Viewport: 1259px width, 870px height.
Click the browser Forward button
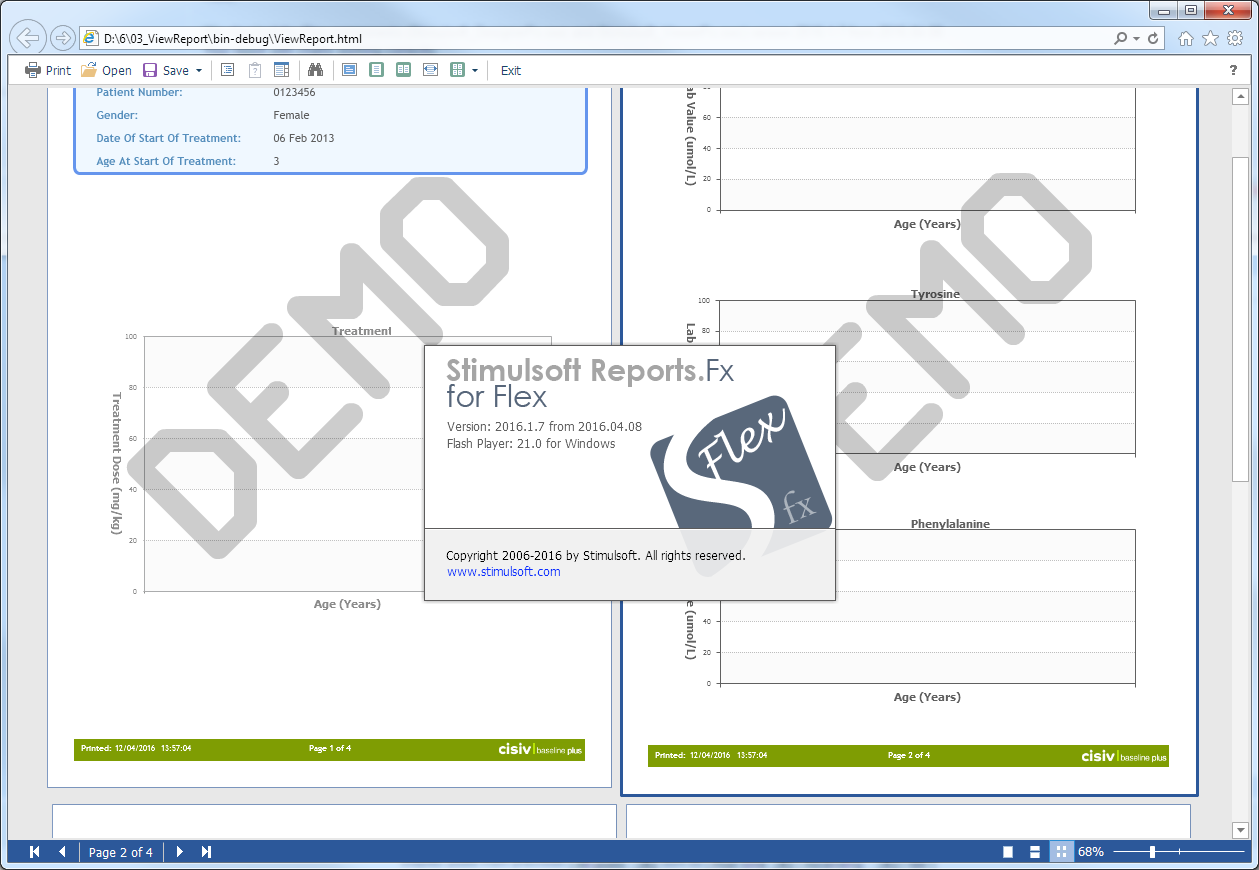click(62, 38)
